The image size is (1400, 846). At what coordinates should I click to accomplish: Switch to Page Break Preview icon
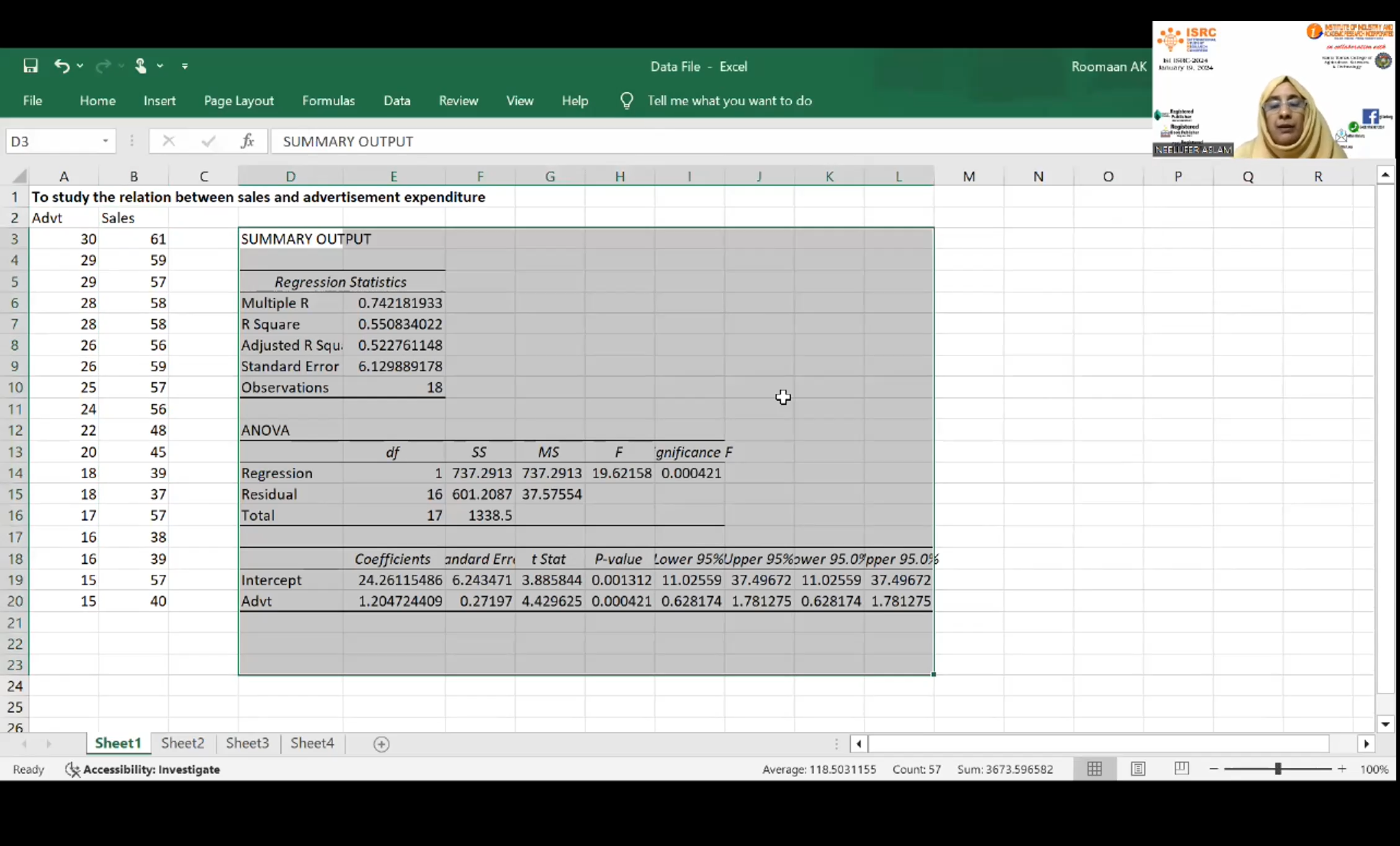pyautogui.click(x=1182, y=769)
